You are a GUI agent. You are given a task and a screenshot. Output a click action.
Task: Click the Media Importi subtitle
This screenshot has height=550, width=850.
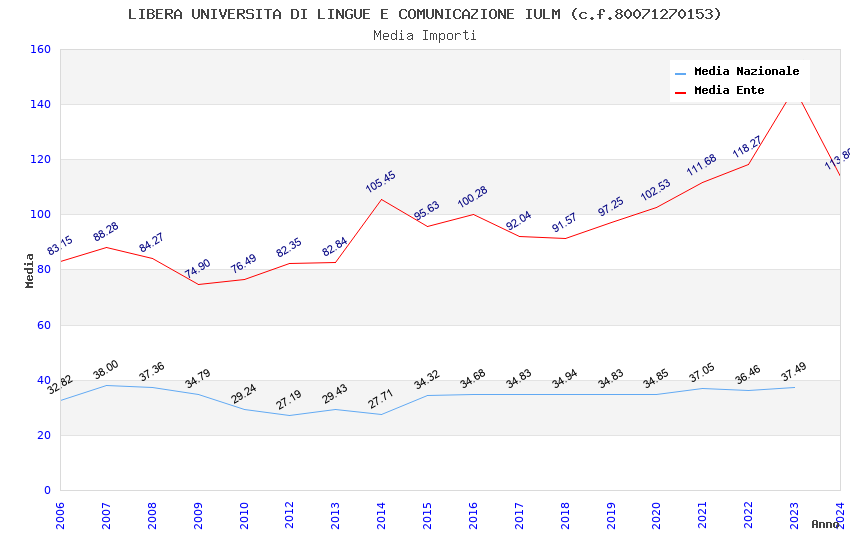pos(424,36)
